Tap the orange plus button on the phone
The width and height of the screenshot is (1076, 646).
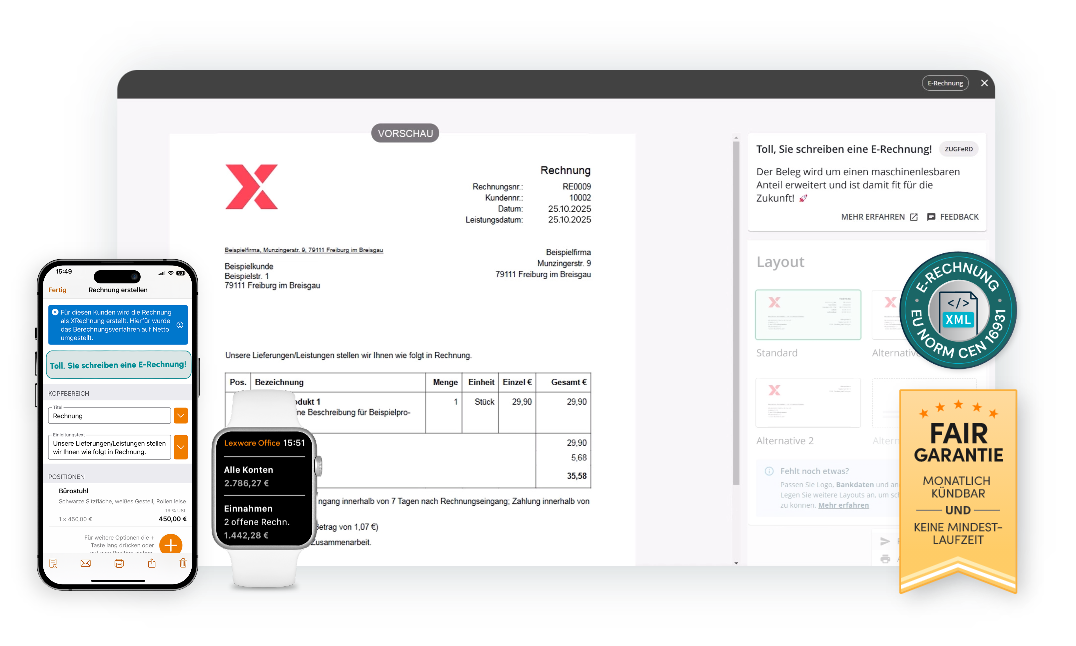pos(171,545)
